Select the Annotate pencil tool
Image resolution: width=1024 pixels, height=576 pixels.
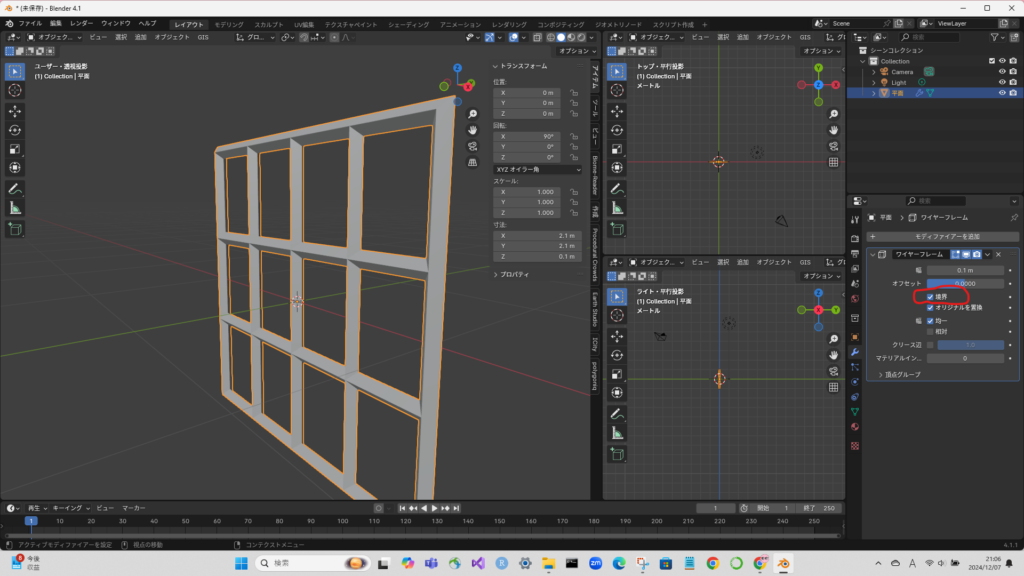15,188
